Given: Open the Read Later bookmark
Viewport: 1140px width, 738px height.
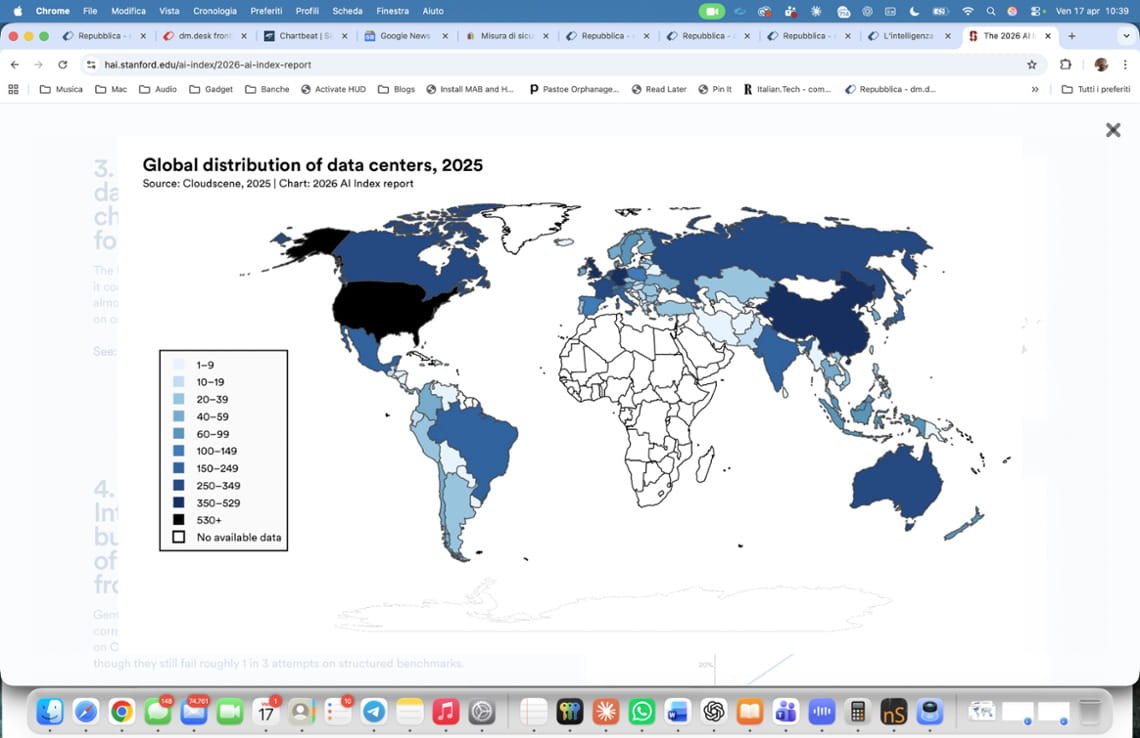Looking at the screenshot, I should click(x=658, y=89).
